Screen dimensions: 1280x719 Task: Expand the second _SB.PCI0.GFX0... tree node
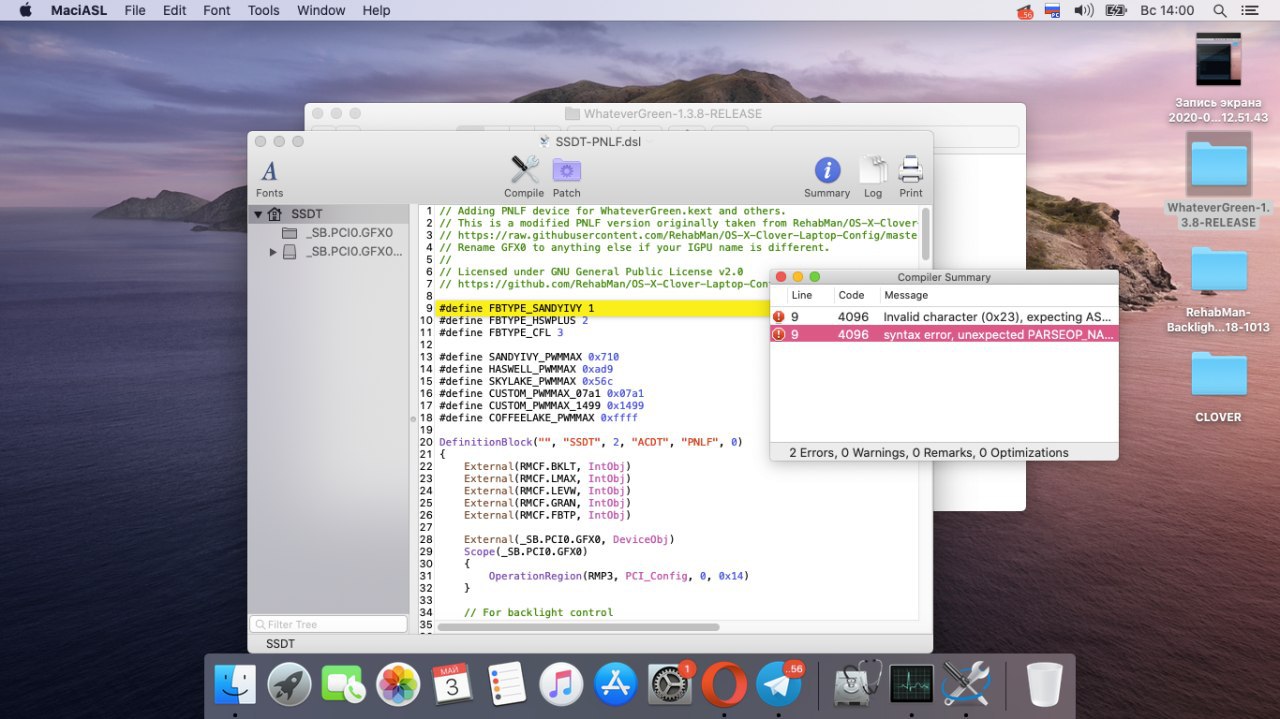point(273,252)
